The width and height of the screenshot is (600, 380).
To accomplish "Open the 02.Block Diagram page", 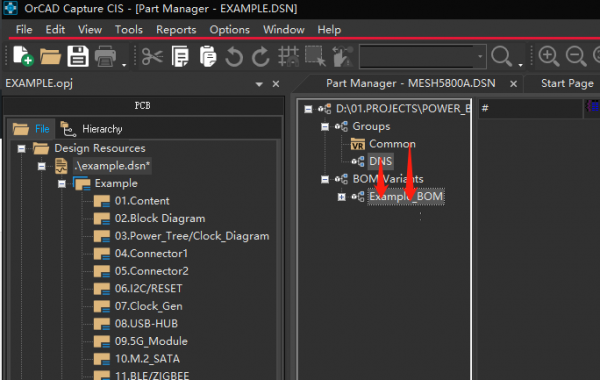I will 160,219.
